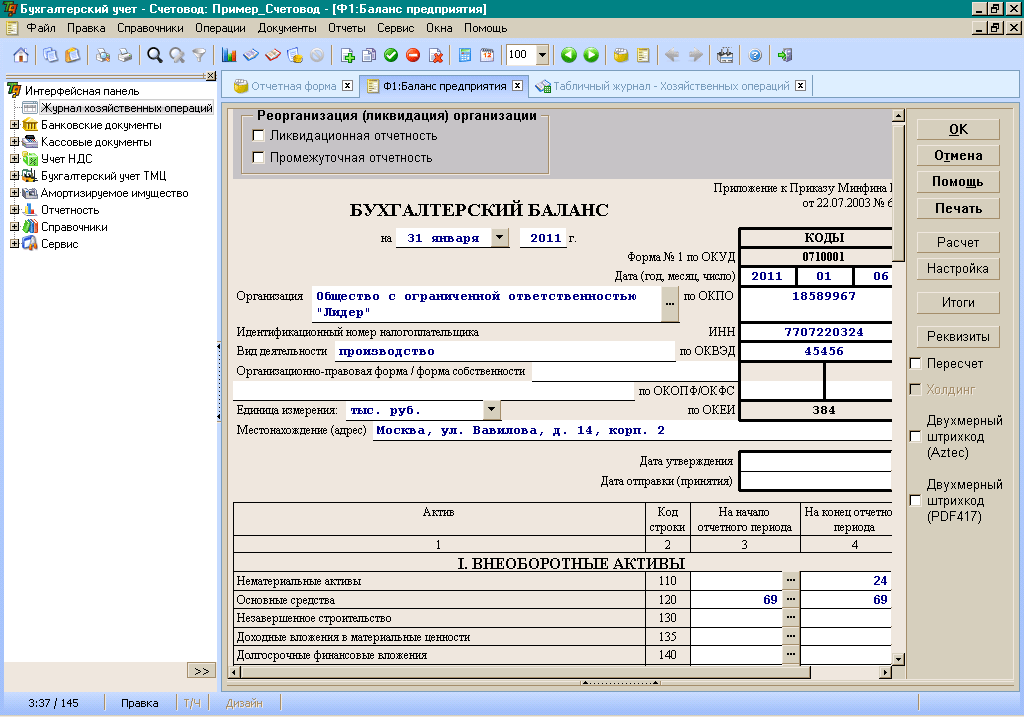This screenshot has height=717, width=1027.
Task: Toggle the Пересчет checkbox
Action: [x=915, y=363]
